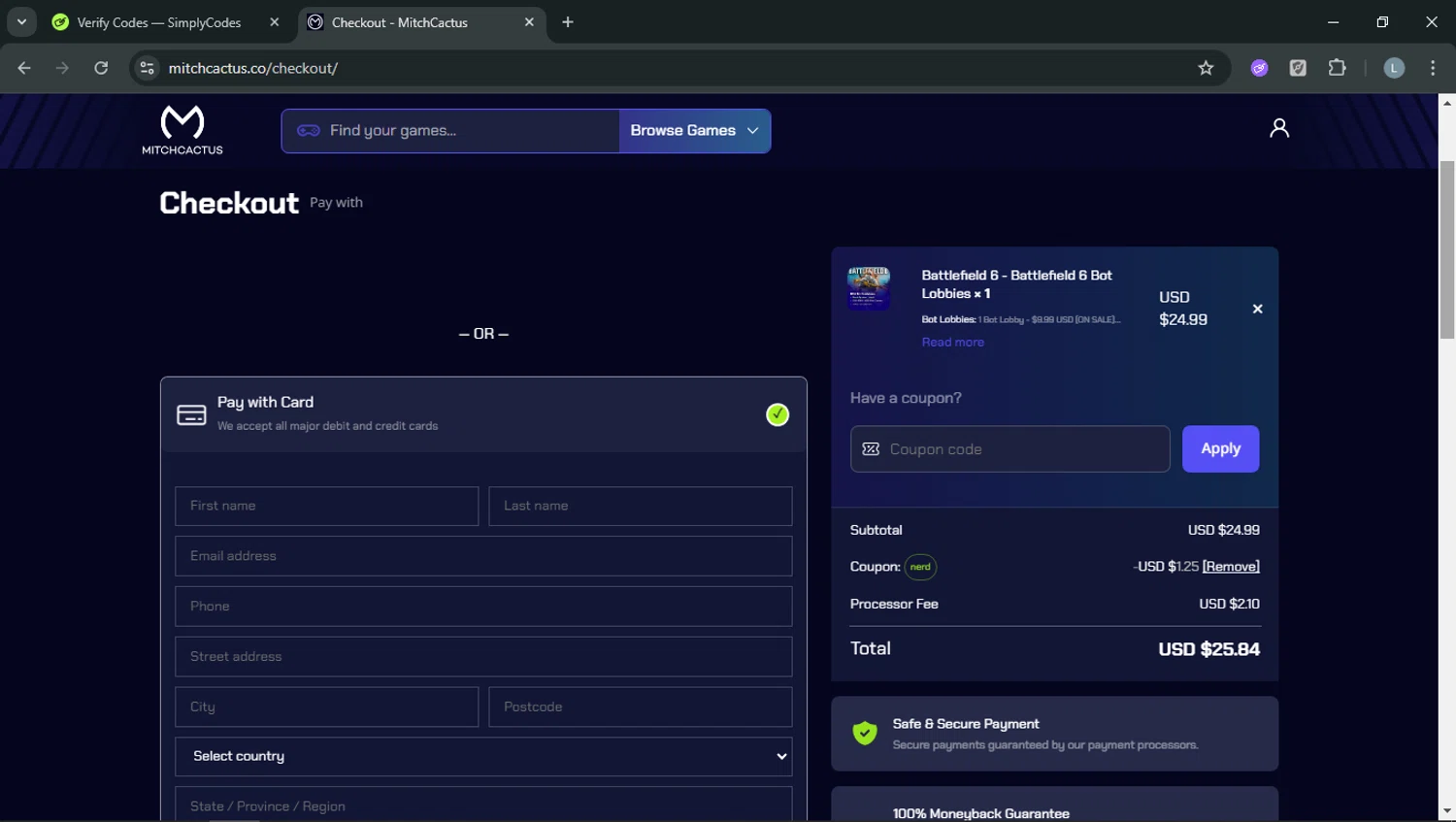The image size is (1456, 822).
Task: Click the Apply coupon button
Action: (1220, 448)
